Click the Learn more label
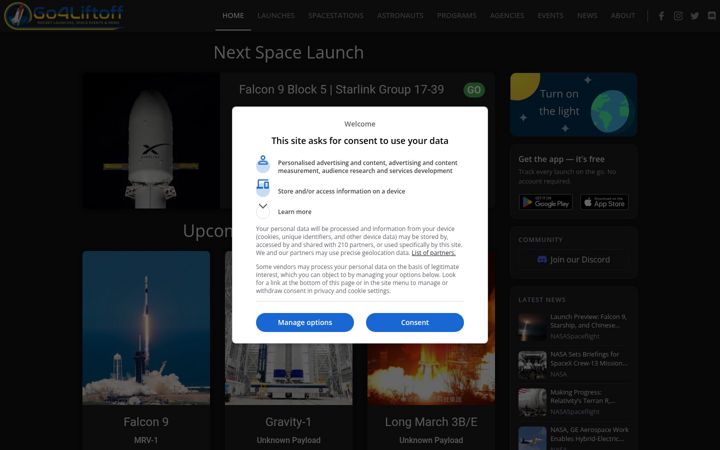This screenshot has height=450, width=720. (294, 212)
